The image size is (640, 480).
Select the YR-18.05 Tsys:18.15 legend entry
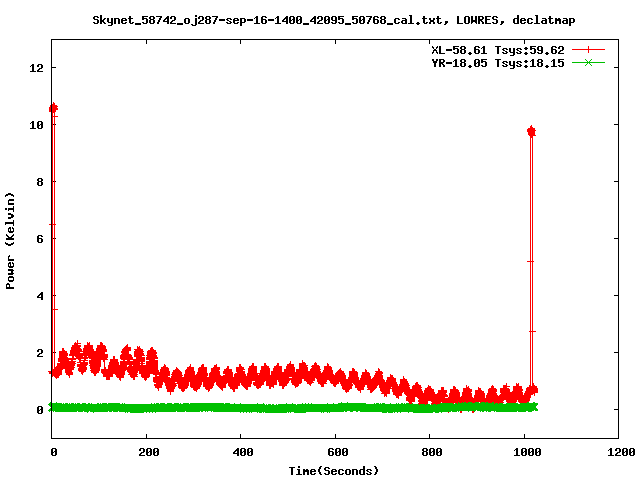click(498, 63)
